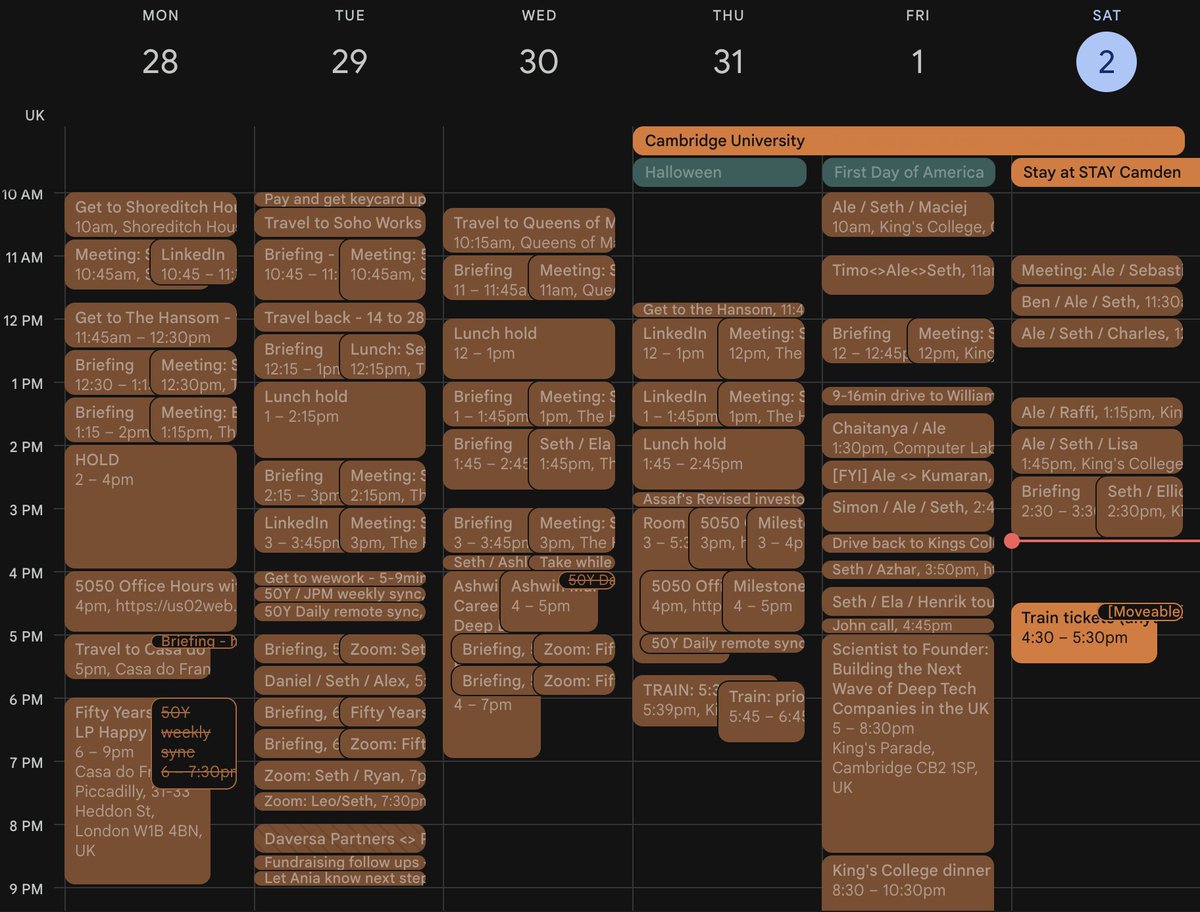
Task: Open Monday's LinkedIn 10:45 event
Action: coord(194,262)
